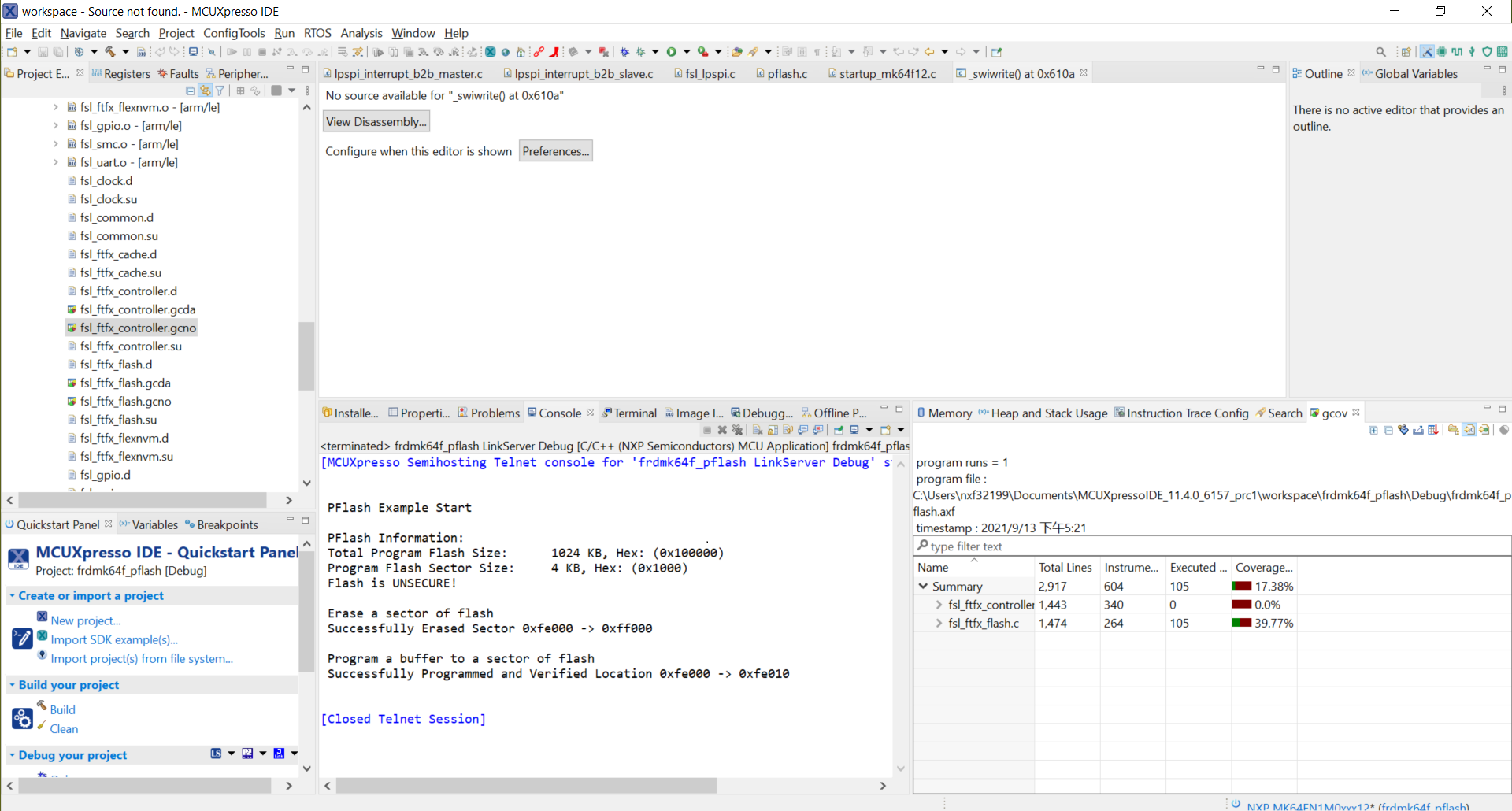Click the Build hammer icon in the main toolbar
Screen dimensions: 1512x811
point(110,52)
